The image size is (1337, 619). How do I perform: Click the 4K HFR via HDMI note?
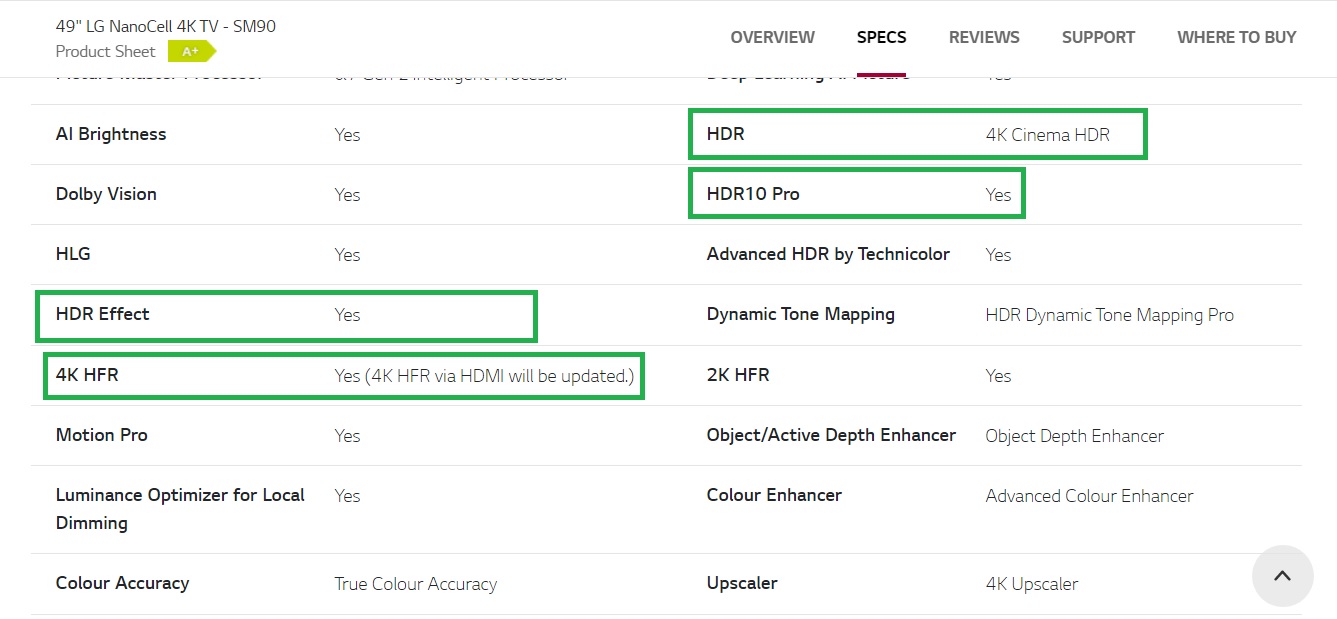[484, 376]
